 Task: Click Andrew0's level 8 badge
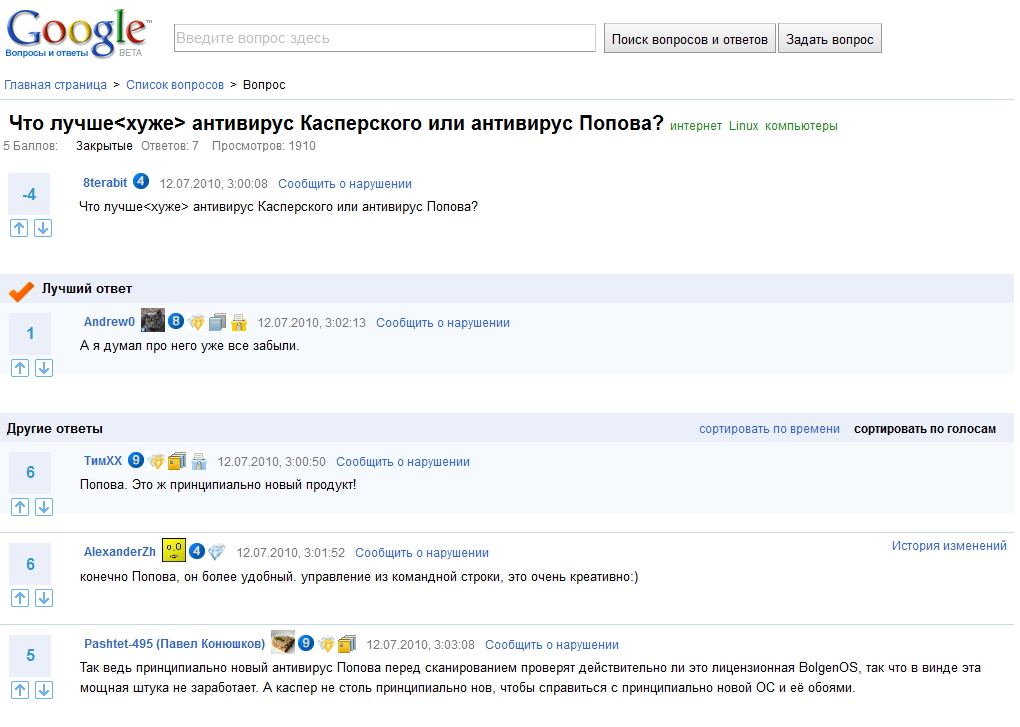tap(176, 321)
